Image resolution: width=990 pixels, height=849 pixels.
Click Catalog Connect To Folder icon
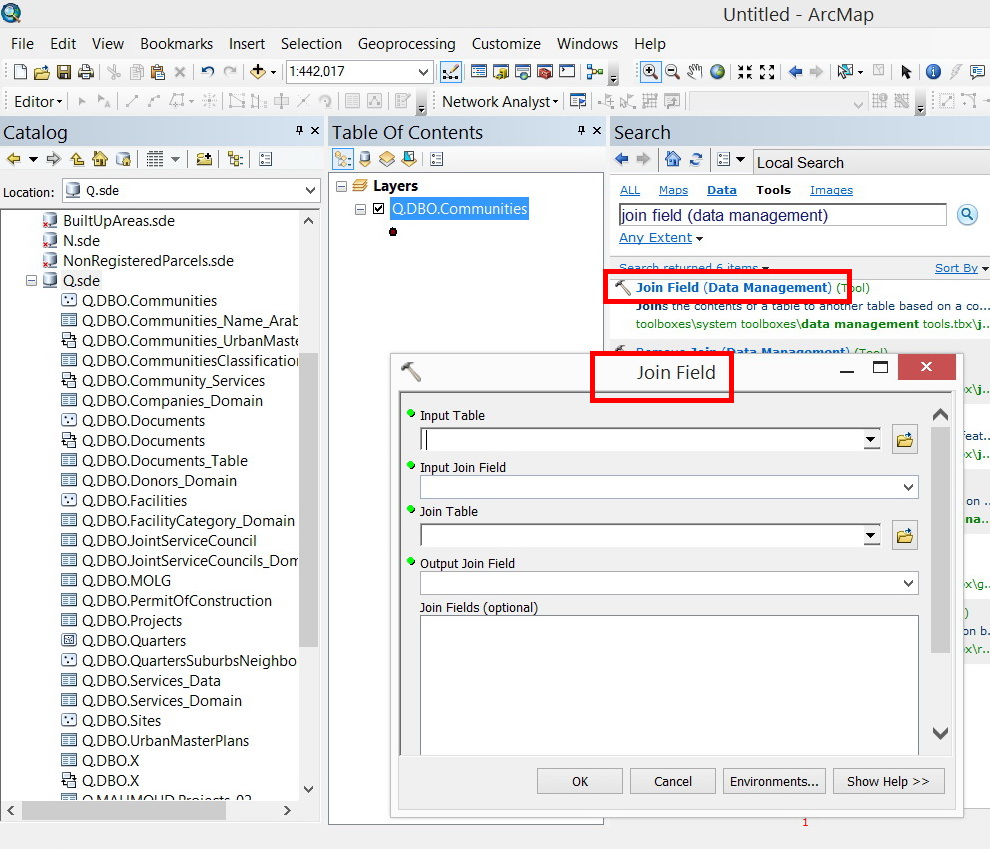click(x=204, y=159)
